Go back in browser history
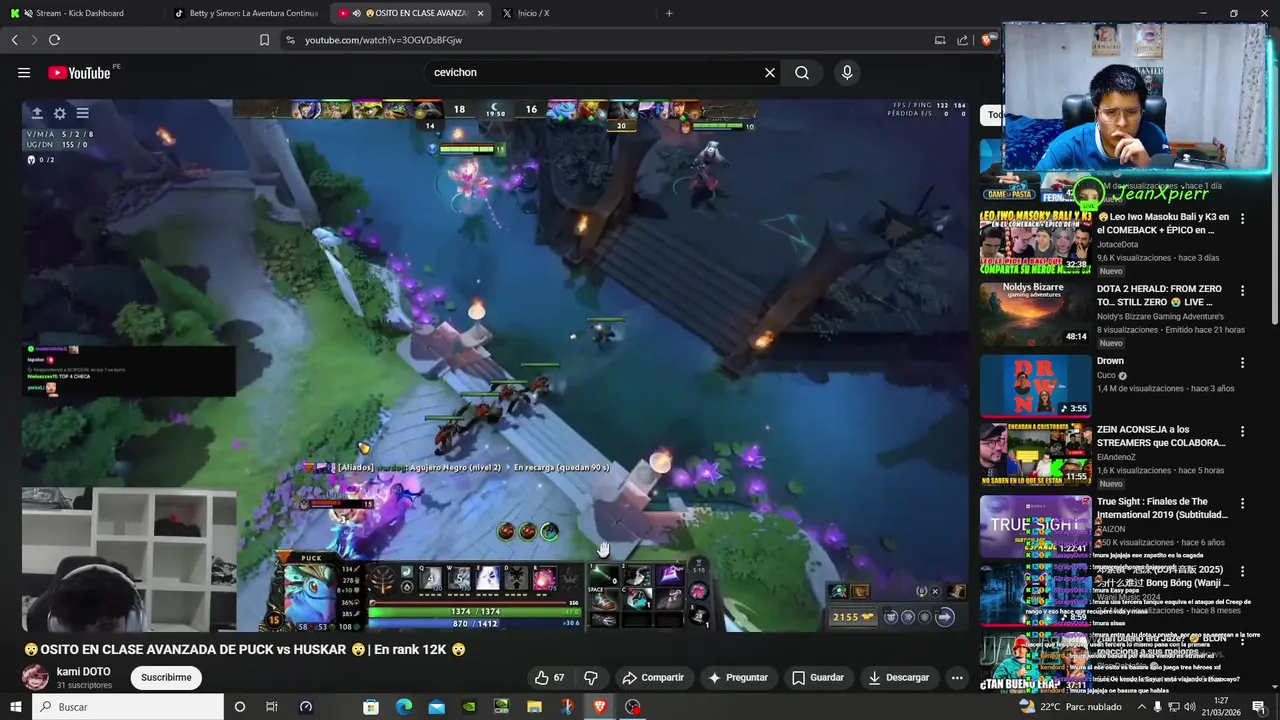 (x=14, y=40)
